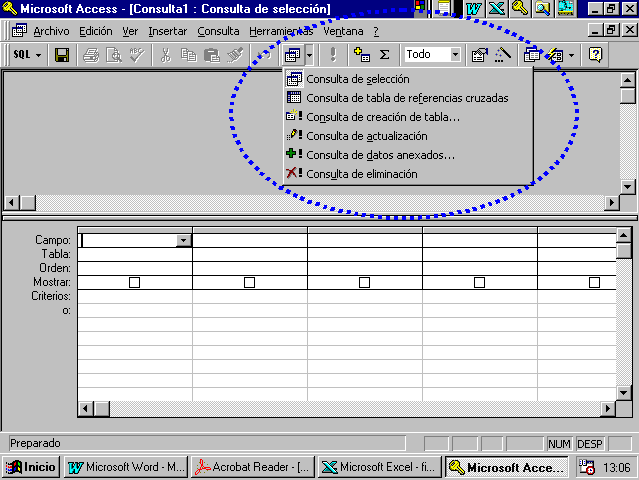This screenshot has width=639, height=480.
Task: Tick the Mostrar checkbox in third column
Action: (x=364, y=282)
